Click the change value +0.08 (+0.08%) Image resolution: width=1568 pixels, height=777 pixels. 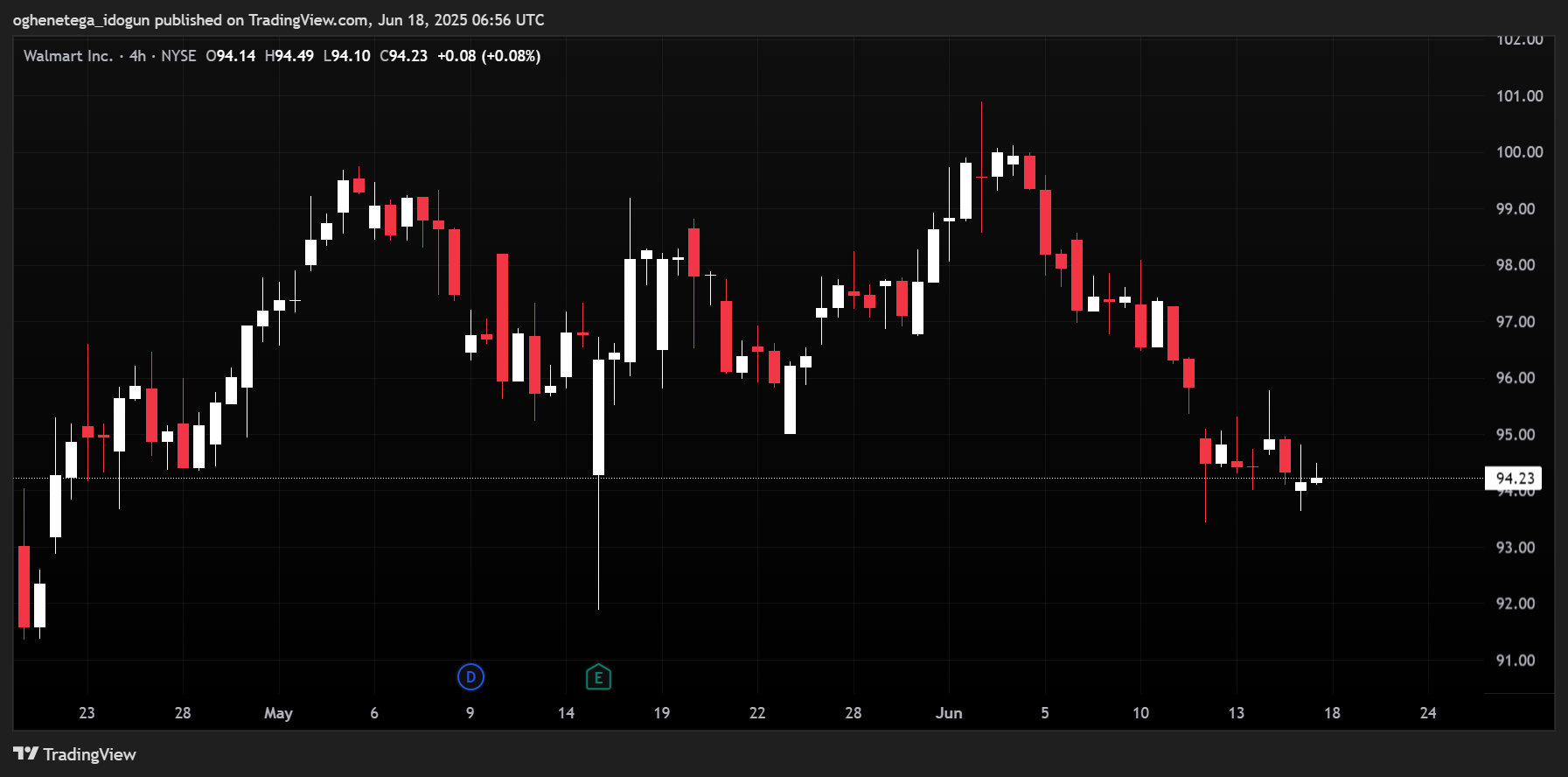point(489,56)
